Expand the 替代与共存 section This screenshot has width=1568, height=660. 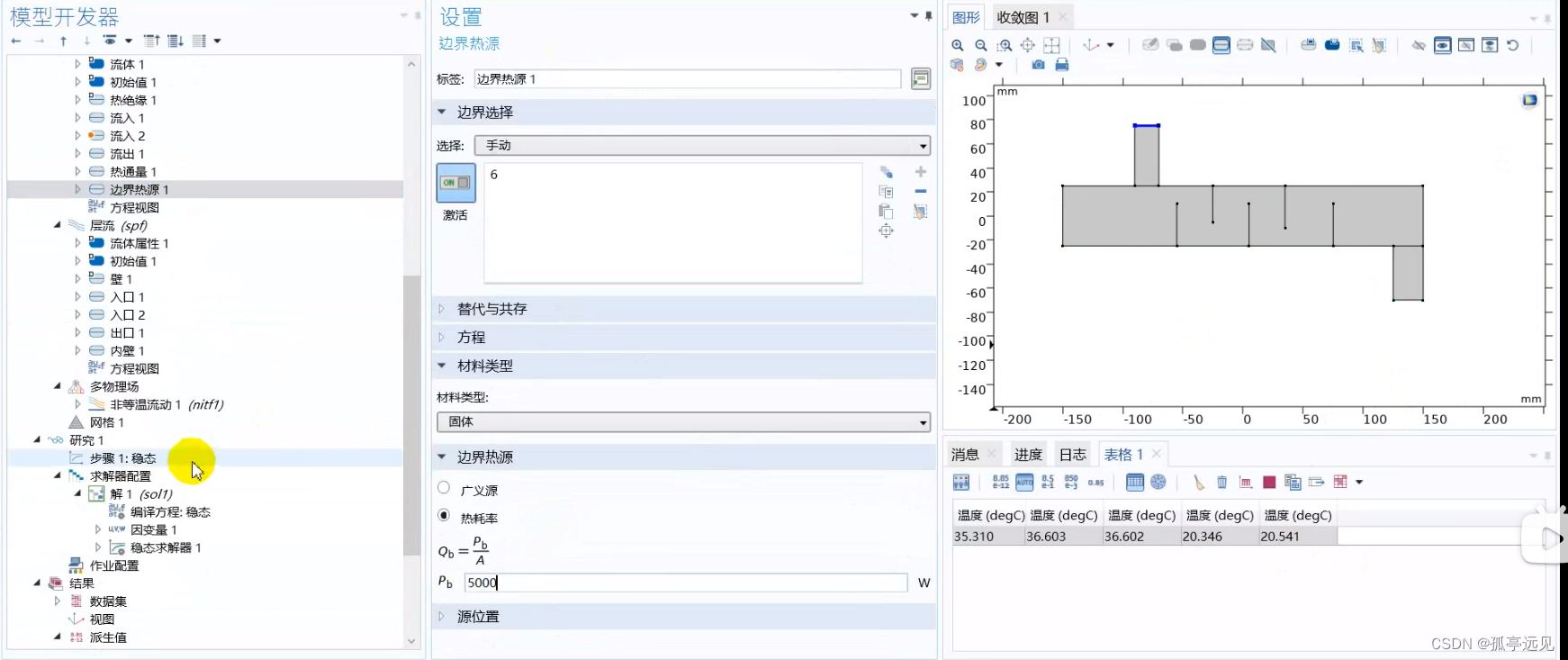pos(442,309)
